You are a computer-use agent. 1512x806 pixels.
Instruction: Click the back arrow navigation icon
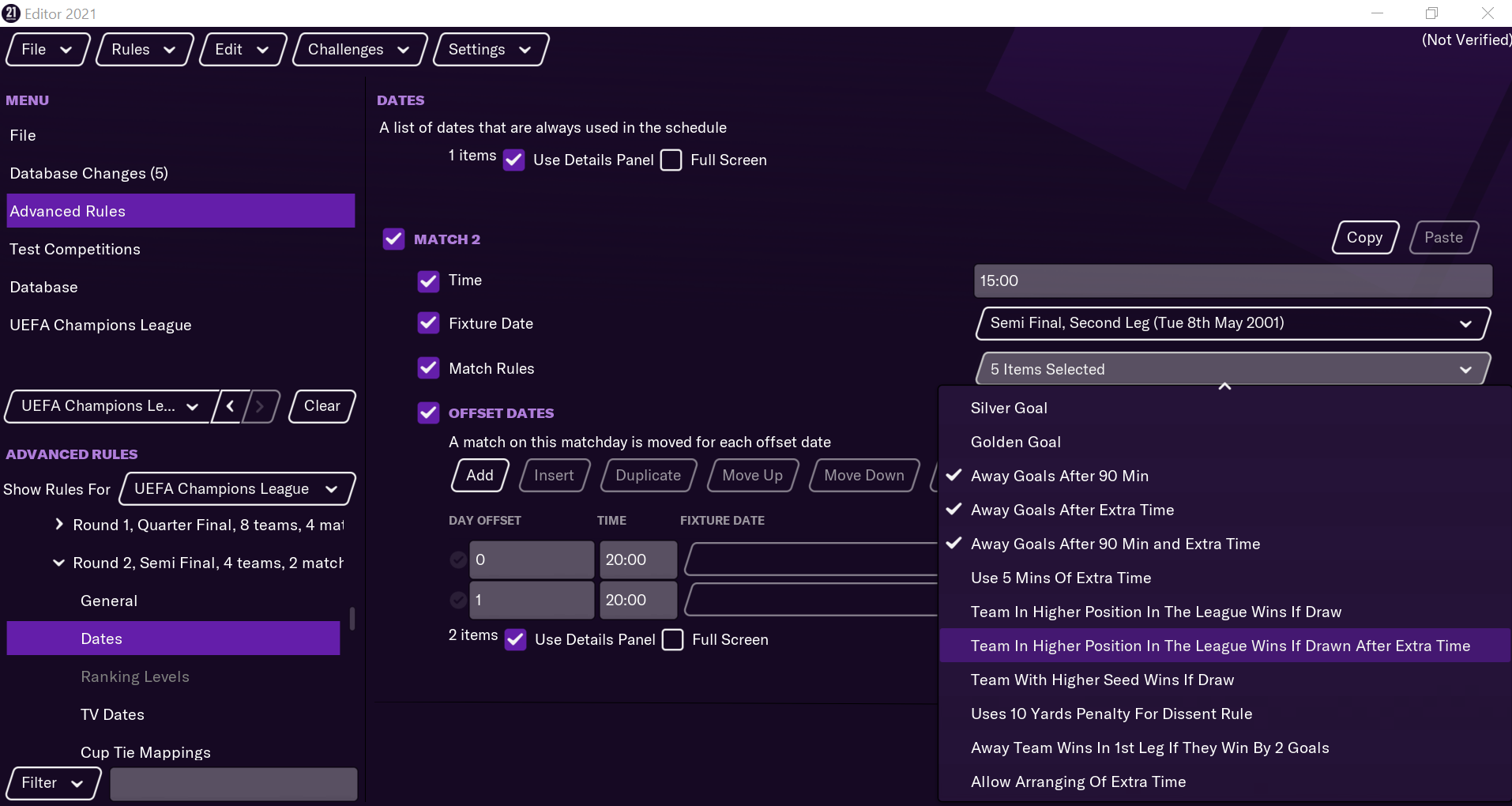tap(230, 406)
